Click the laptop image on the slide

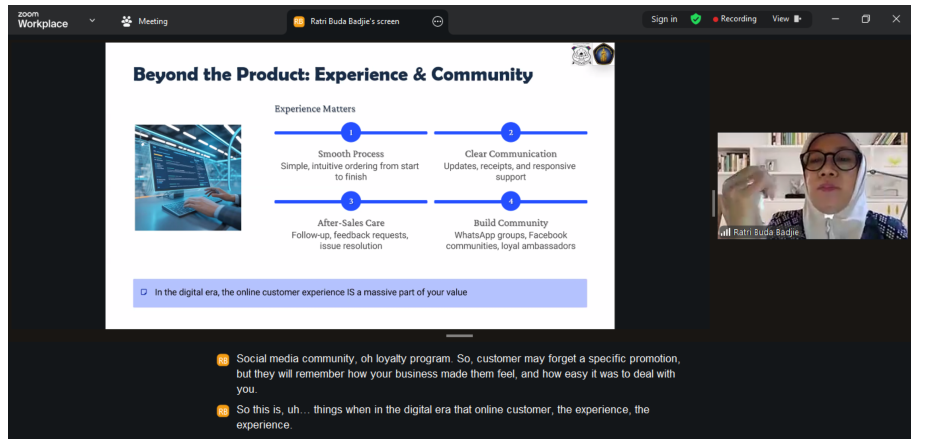pyautogui.click(x=188, y=177)
